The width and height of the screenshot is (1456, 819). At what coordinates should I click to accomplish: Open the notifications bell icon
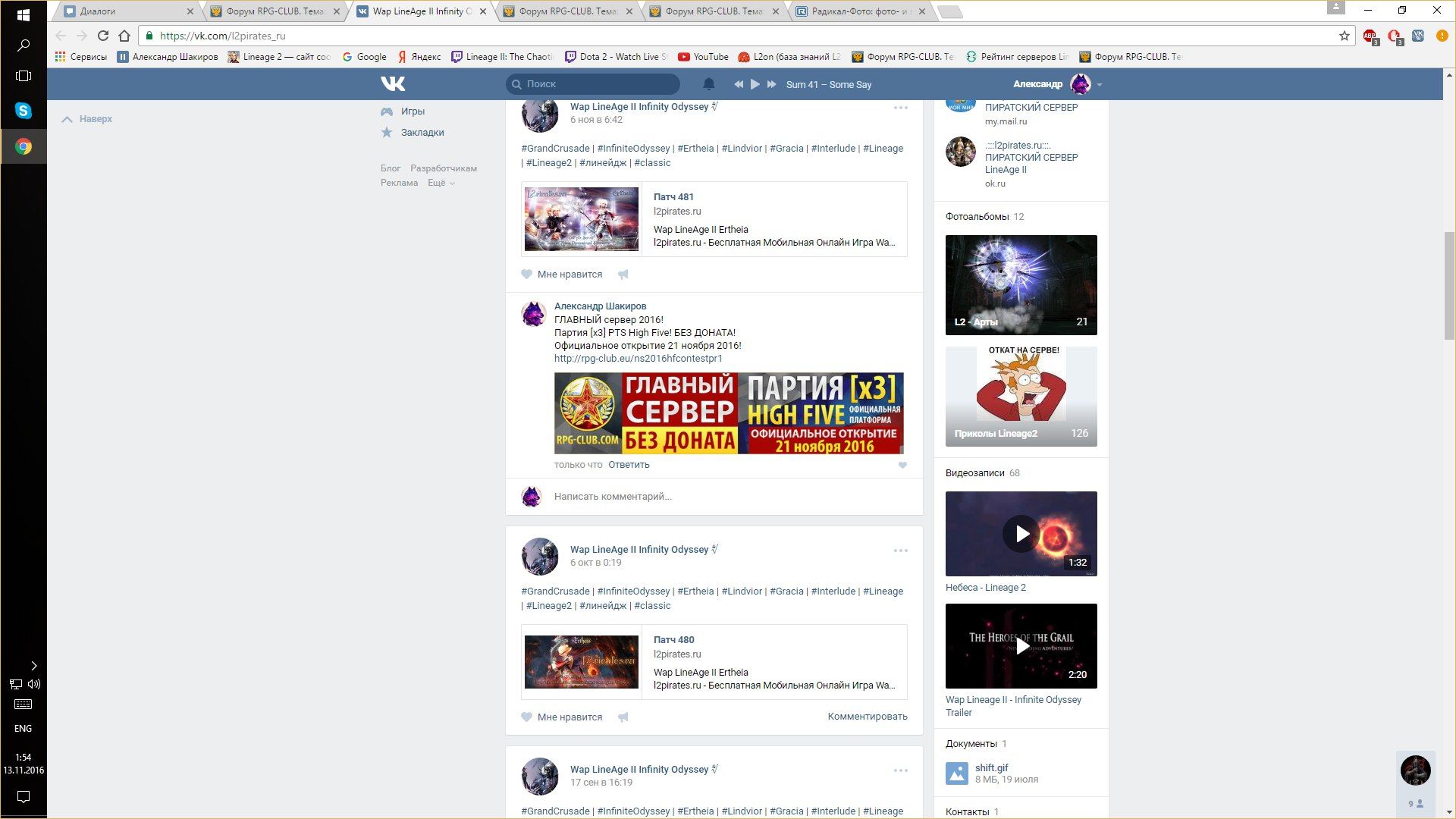[x=708, y=83]
